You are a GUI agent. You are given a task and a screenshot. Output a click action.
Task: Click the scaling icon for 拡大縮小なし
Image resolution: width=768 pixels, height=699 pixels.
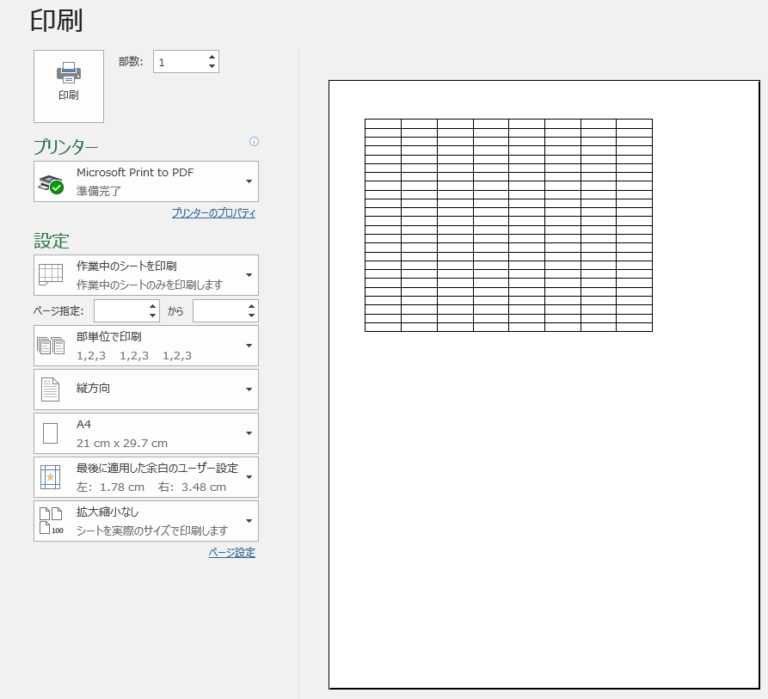(x=50, y=521)
